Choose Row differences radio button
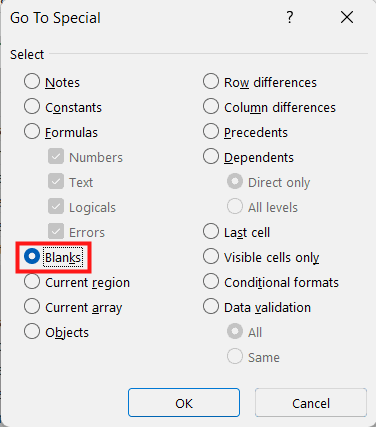The image size is (376, 427). (211, 81)
